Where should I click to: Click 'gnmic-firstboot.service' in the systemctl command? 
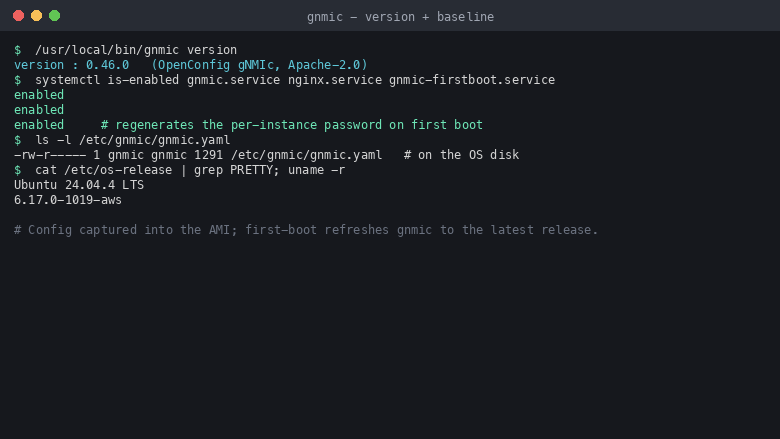472,80
